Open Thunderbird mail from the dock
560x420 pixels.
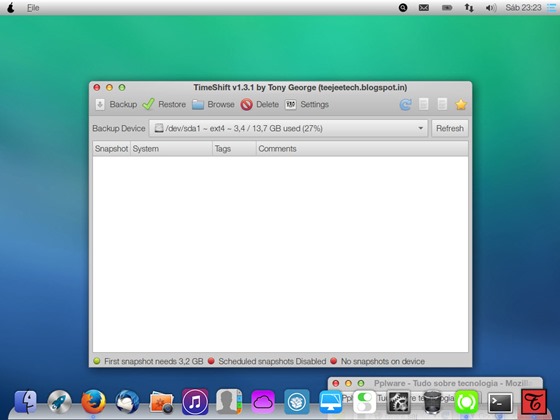click(x=127, y=401)
